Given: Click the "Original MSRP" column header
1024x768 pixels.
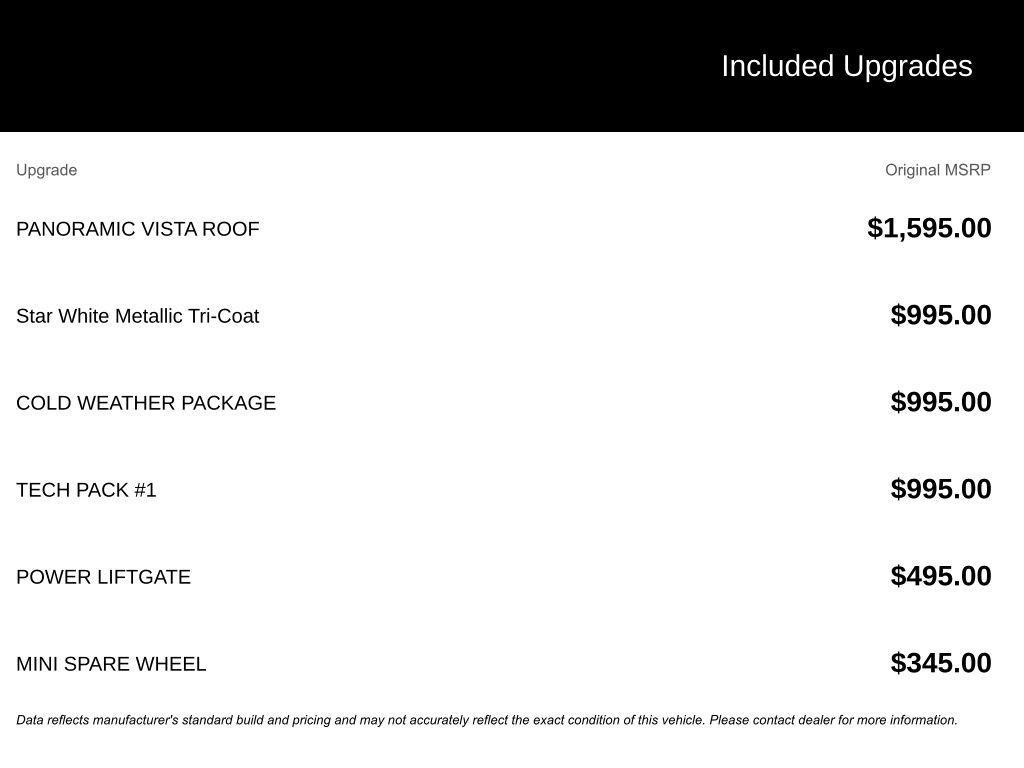Looking at the screenshot, I should [937, 170].
